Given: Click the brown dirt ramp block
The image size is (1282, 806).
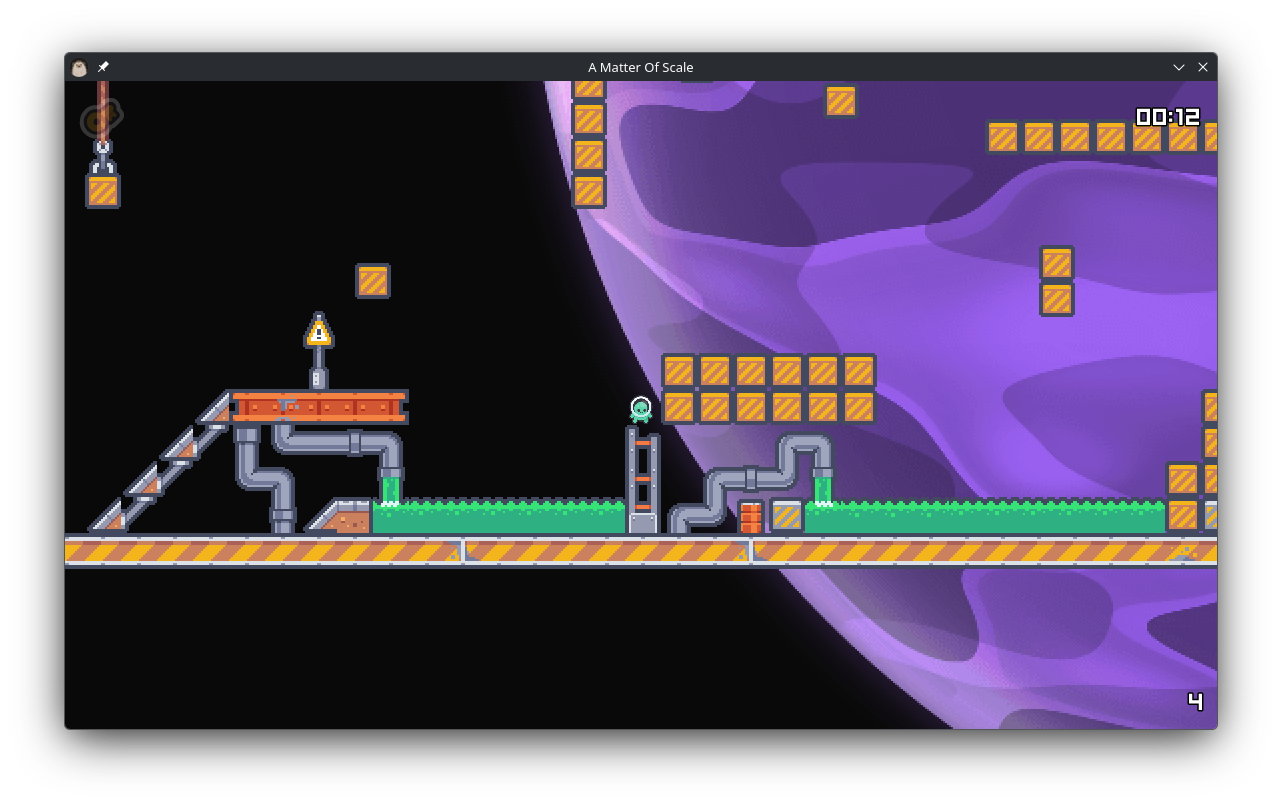Looking at the screenshot, I should (339, 516).
